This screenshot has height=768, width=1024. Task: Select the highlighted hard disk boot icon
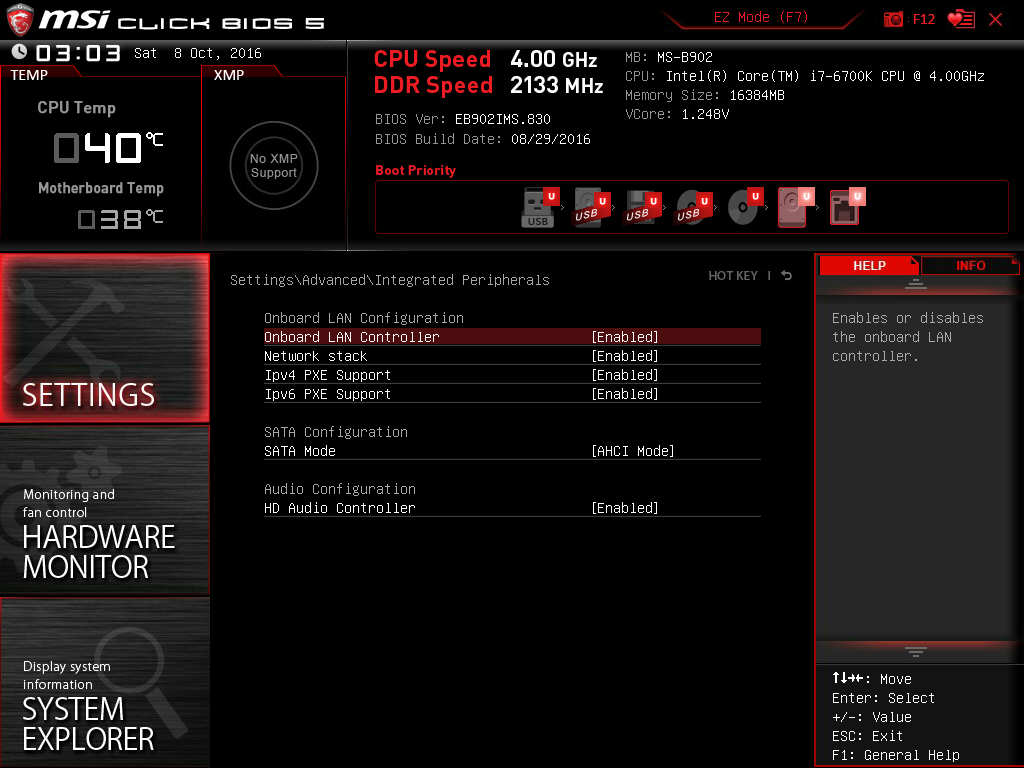[x=796, y=207]
